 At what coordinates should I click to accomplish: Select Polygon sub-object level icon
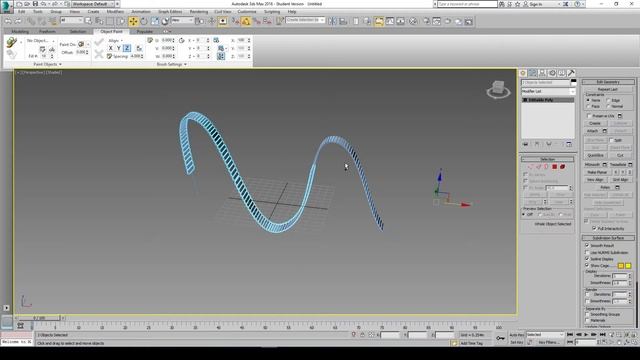click(x=554, y=167)
